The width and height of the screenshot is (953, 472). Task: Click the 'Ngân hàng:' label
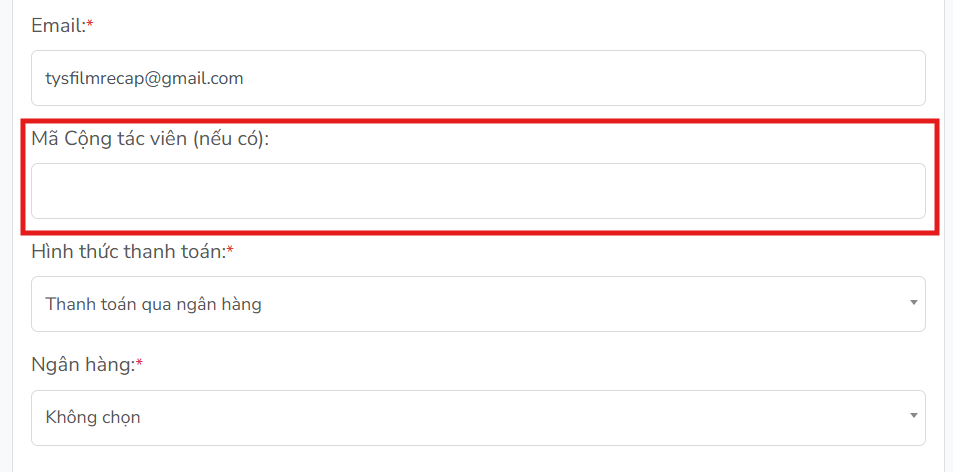click(x=83, y=366)
